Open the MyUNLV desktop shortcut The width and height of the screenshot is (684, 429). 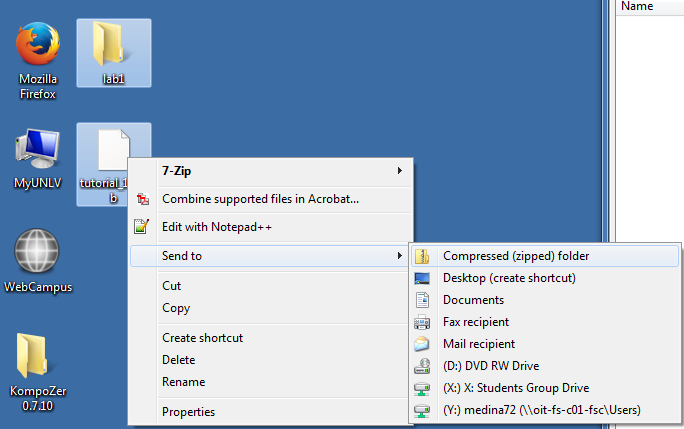pos(38,148)
